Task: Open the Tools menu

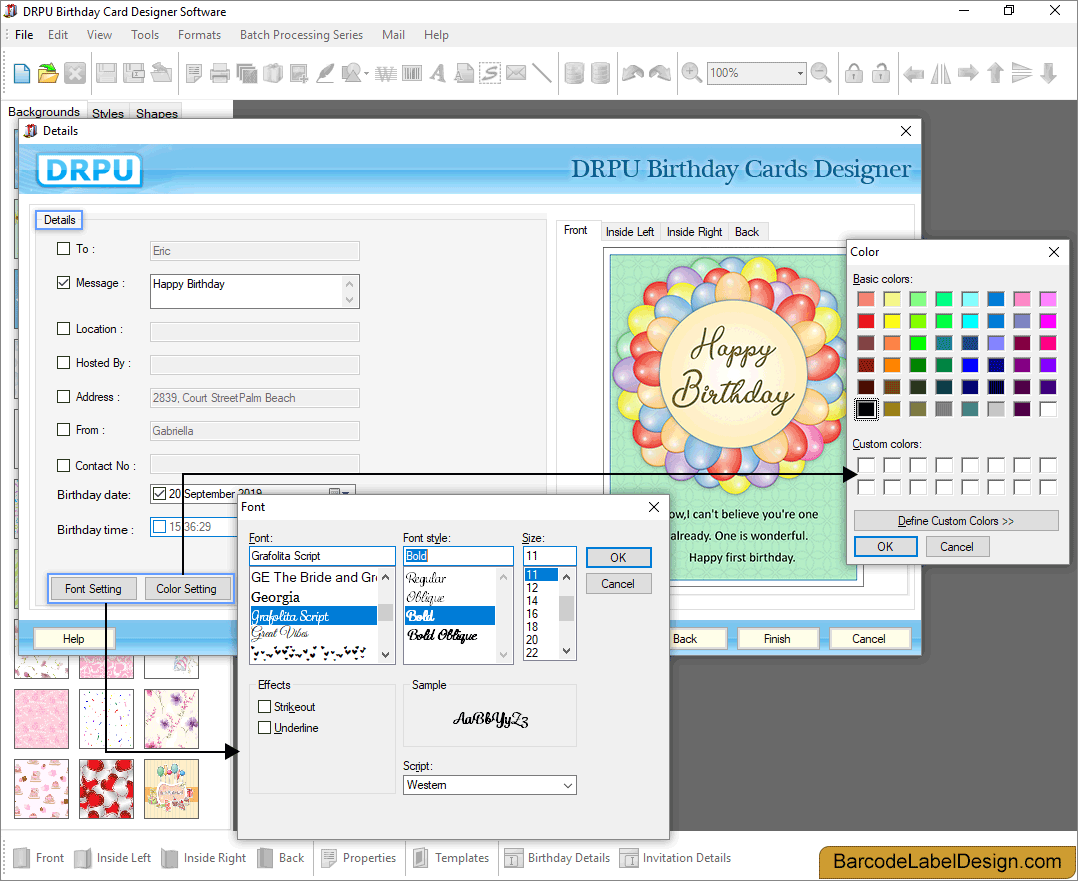Action: point(144,35)
